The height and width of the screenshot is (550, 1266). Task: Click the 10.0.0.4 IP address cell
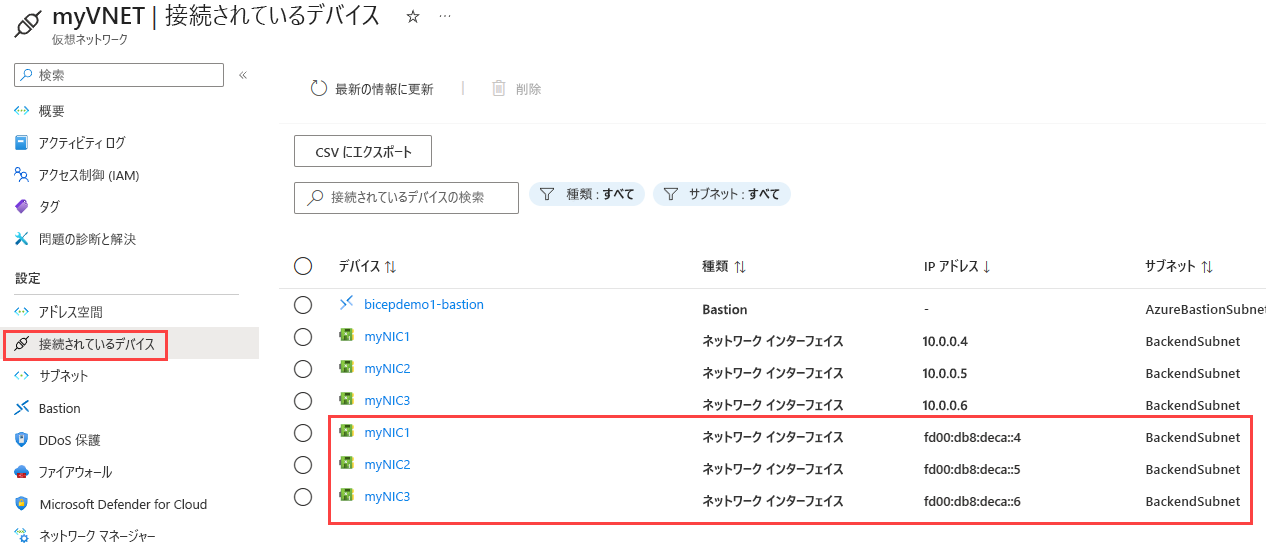(945, 341)
